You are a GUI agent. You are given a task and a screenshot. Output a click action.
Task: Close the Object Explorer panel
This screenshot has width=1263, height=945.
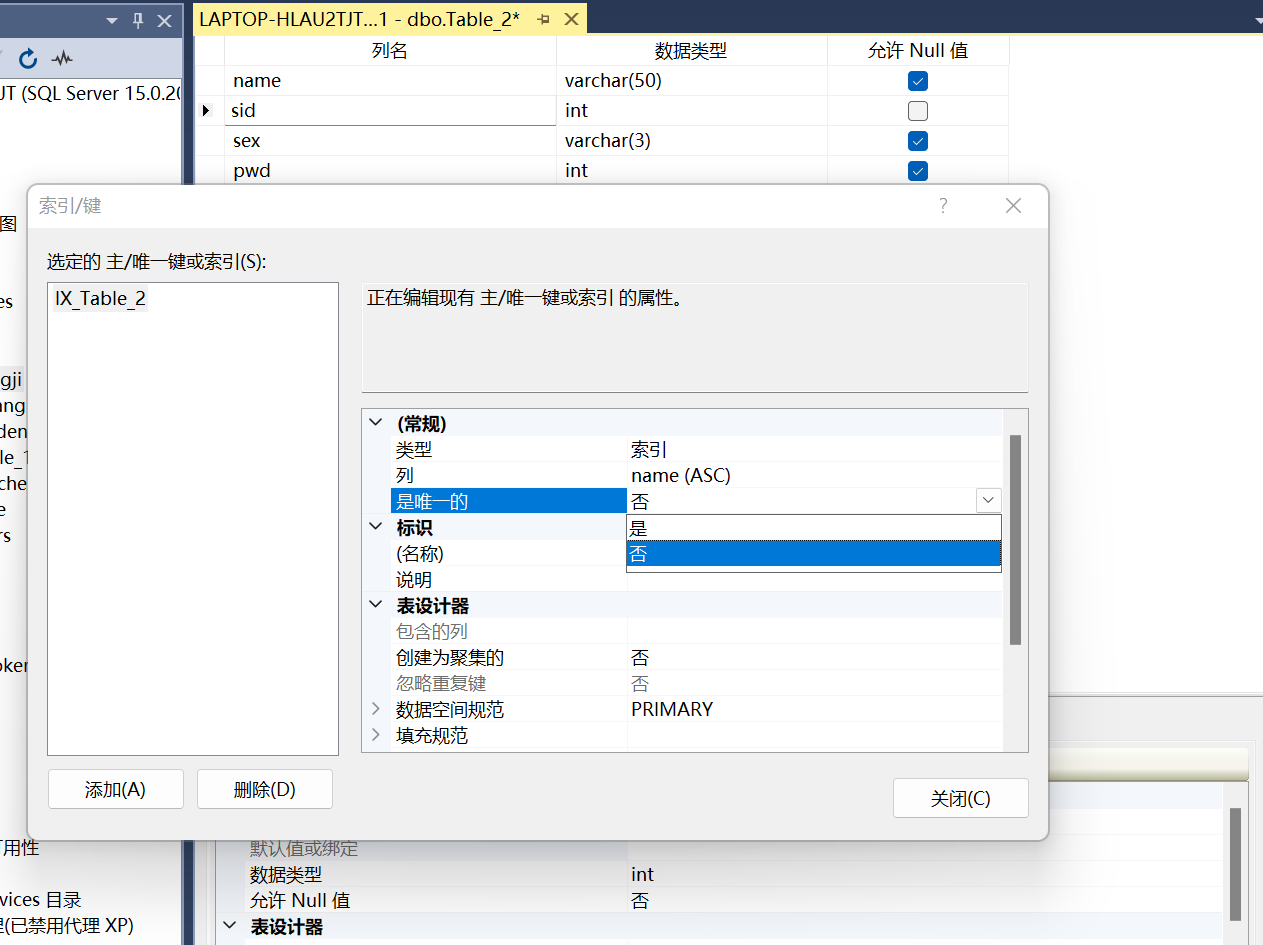coord(164,20)
